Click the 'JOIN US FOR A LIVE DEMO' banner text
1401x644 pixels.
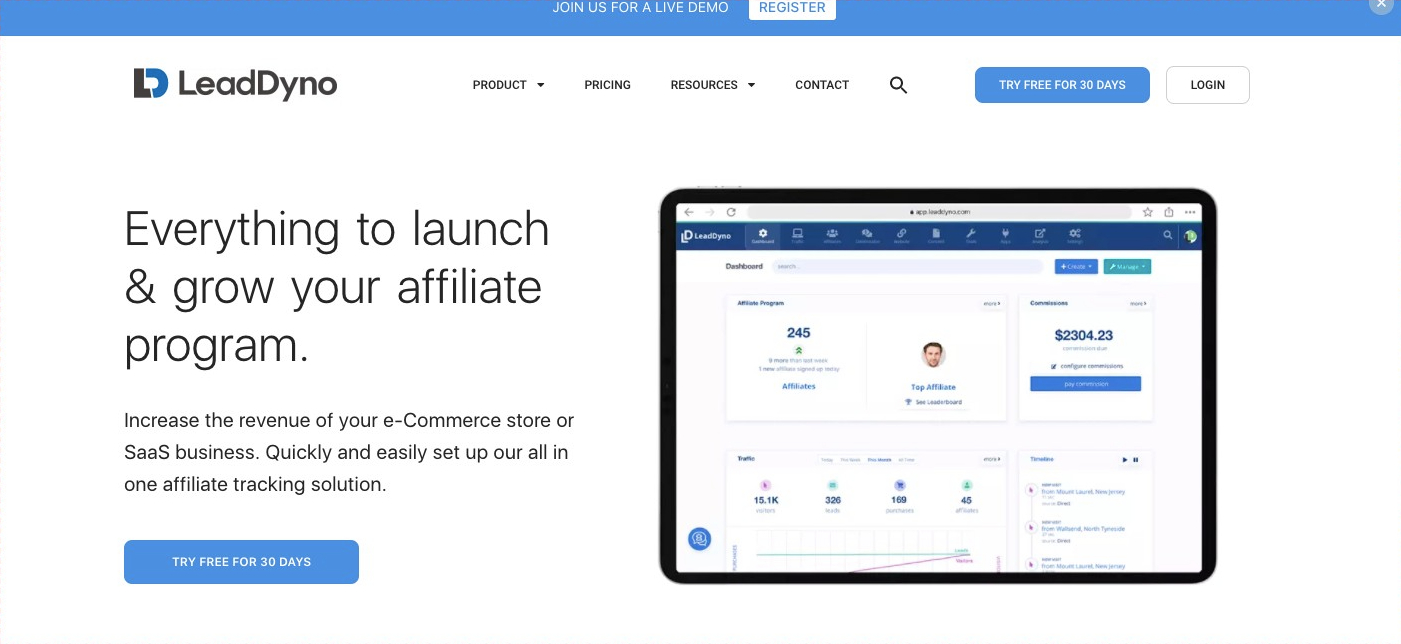click(x=641, y=8)
